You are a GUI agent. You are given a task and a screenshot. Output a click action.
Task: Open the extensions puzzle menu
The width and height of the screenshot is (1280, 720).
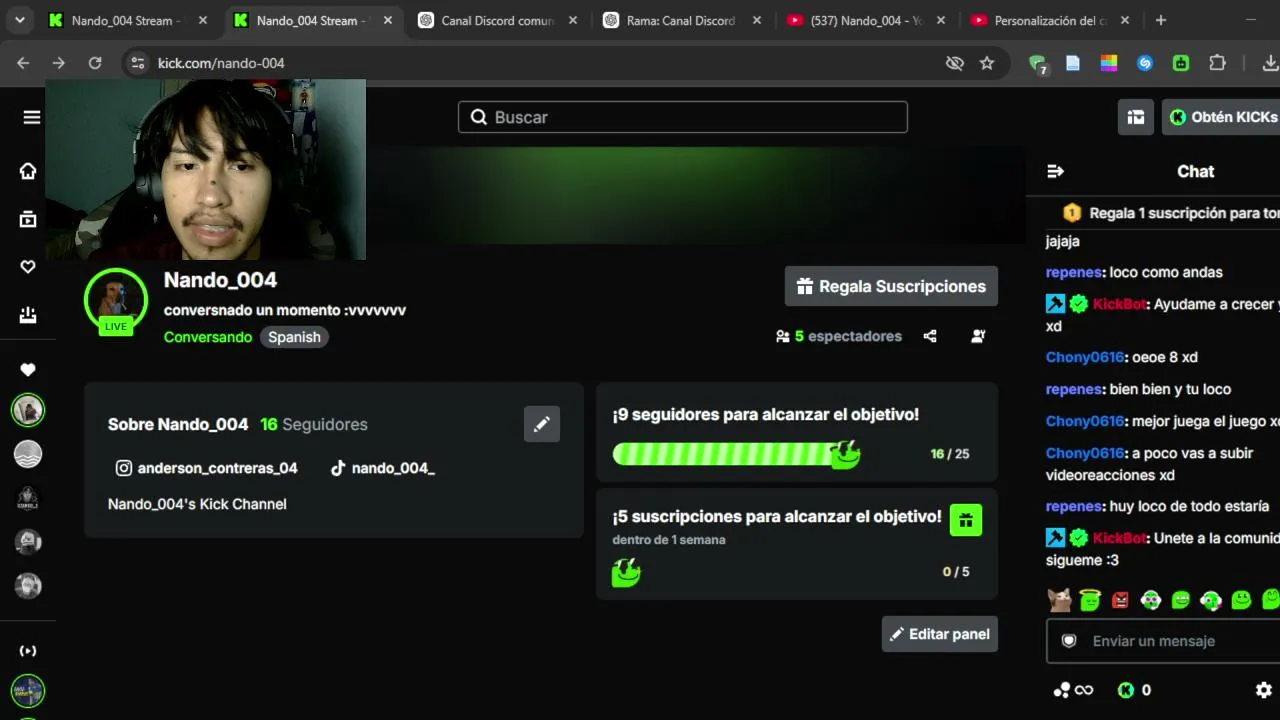coord(1217,63)
